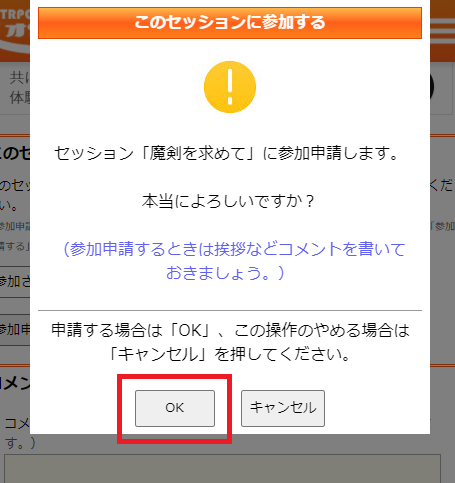Click the dimmed overlay beside くだ text
This screenshot has height=483, width=455.
click(442, 185)
